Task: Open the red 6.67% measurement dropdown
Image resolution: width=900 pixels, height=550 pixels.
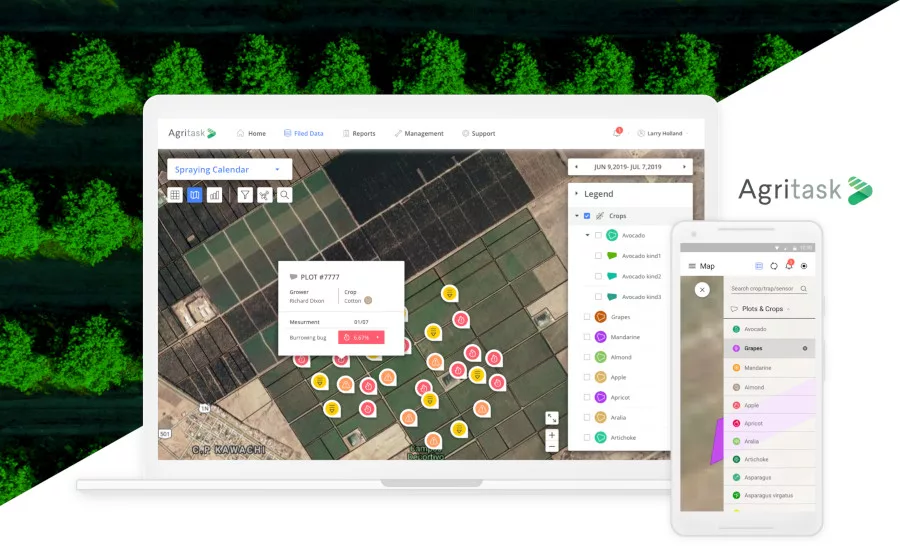Action: pos(361,338)
